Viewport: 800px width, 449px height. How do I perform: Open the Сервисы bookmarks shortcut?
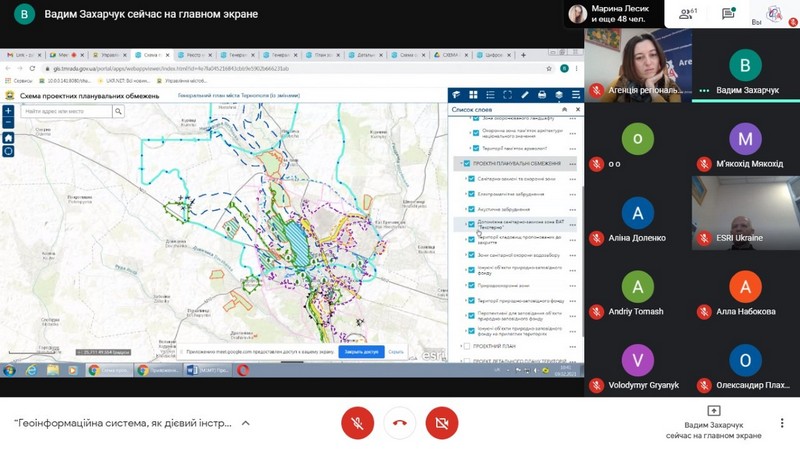(x=18, y=81)
